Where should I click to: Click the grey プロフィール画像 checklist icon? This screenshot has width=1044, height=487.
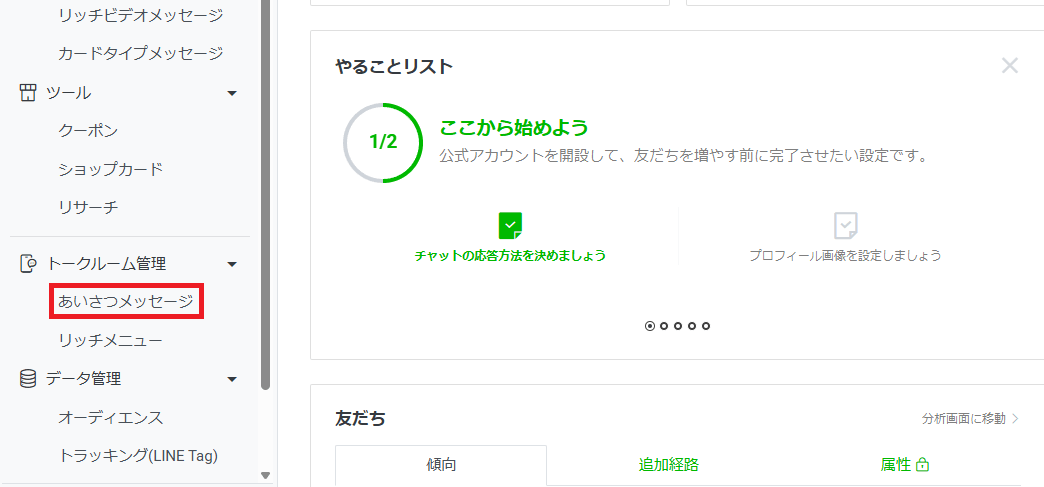click(845, 225)
